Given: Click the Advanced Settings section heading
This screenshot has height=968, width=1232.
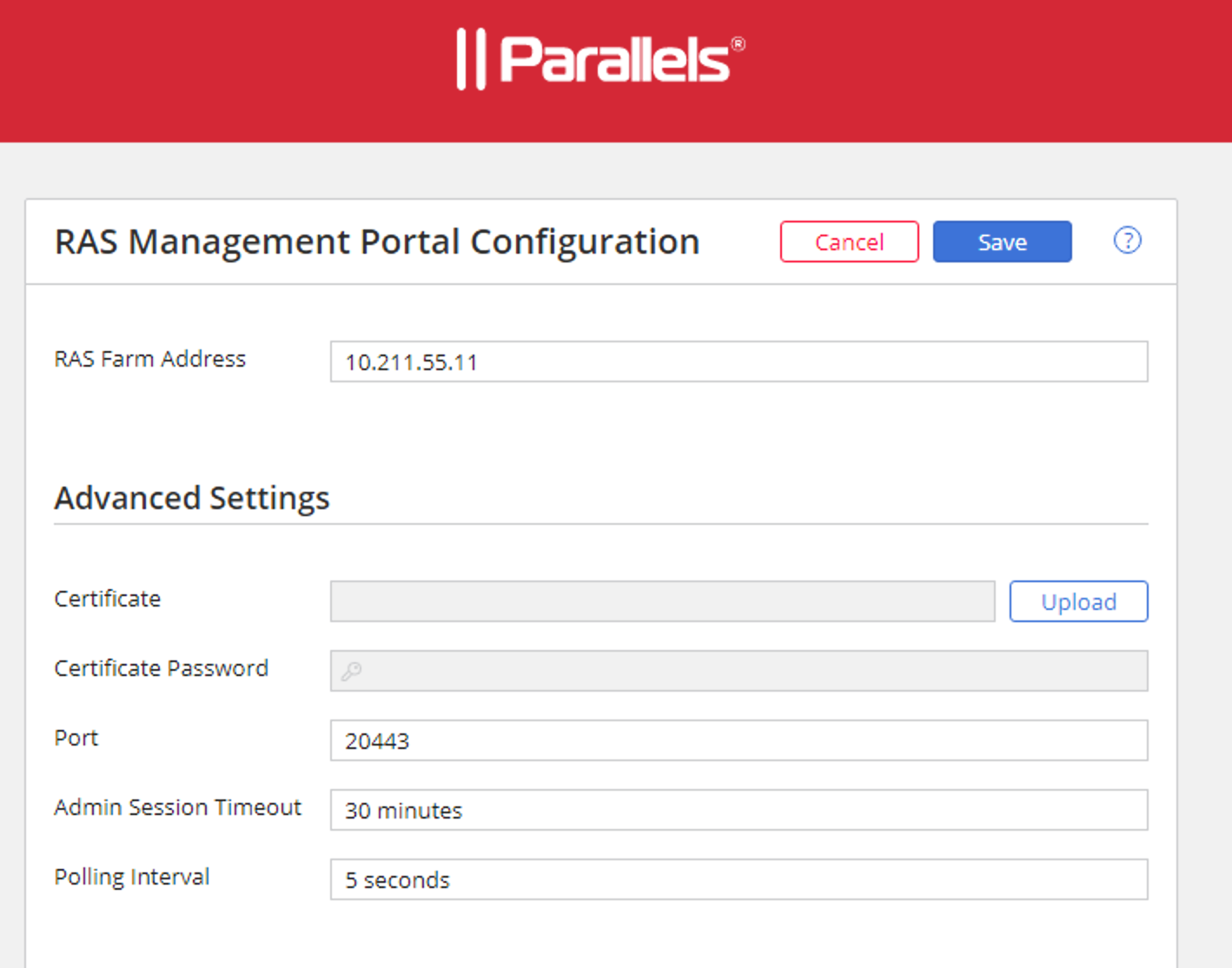Looking at the screenshot, I should tap(192, 498).
